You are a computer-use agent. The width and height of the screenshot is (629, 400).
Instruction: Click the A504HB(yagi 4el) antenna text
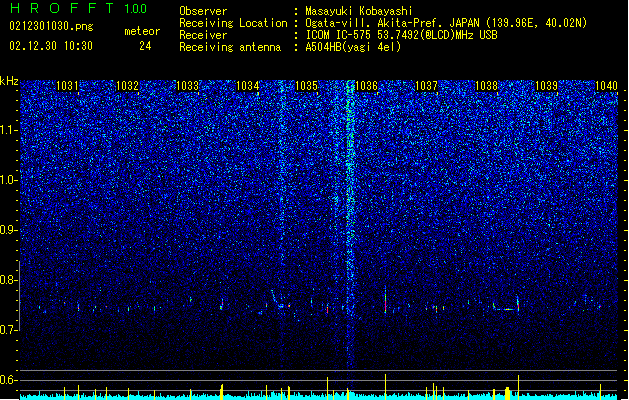353,47
